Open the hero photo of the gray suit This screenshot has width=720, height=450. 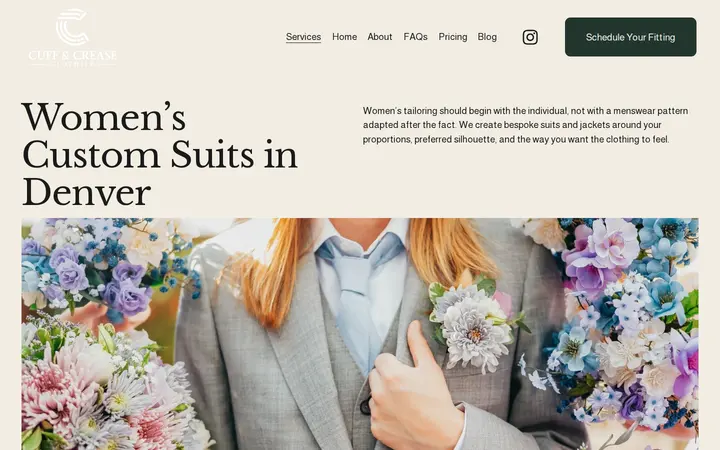360,334
